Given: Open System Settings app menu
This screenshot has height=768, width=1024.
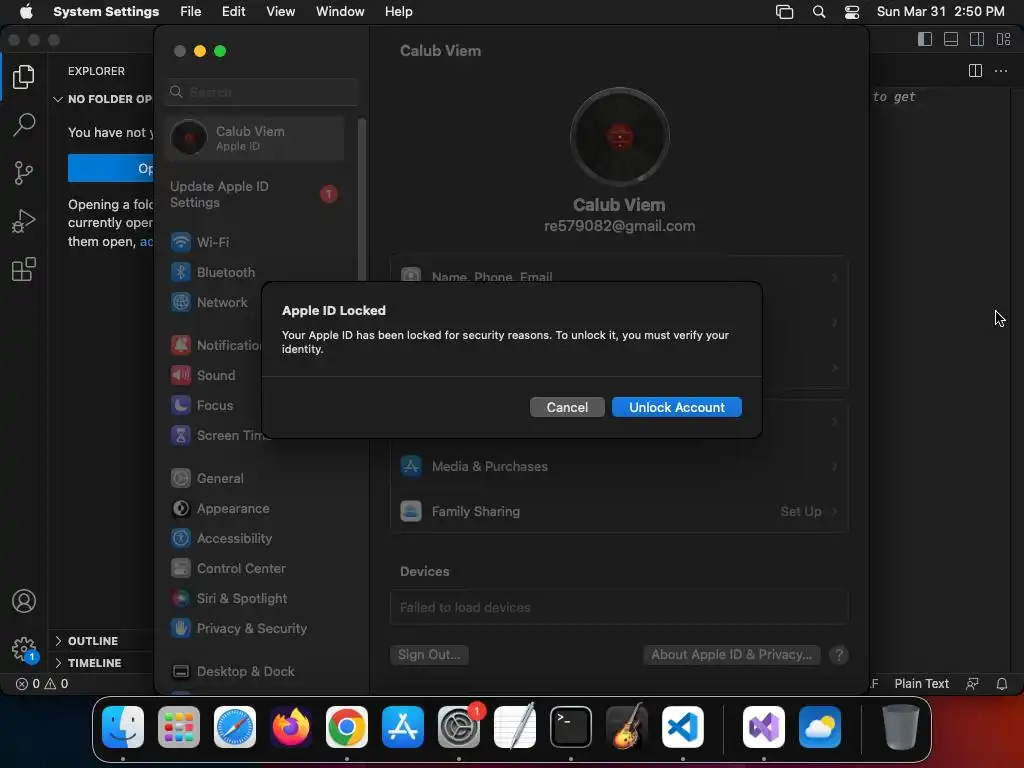Looking at the screenshot, I should pos(106,12).
